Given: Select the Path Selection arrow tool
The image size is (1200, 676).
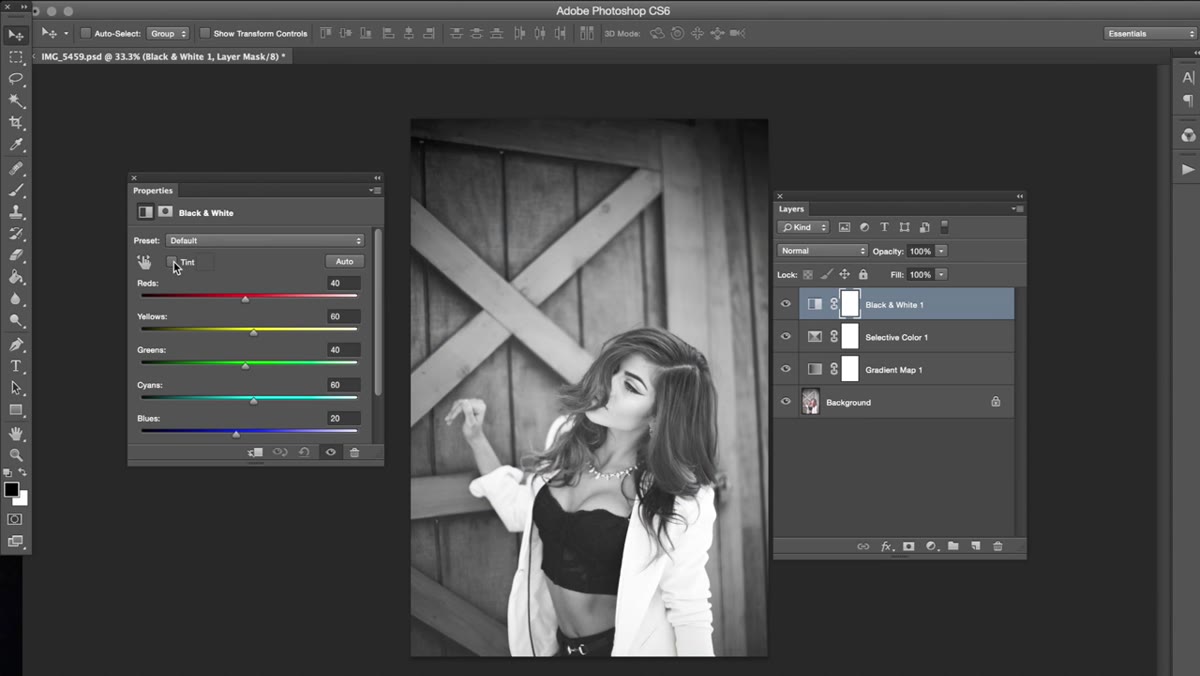Looking at the screenshot, I should click(x=16, y=388).
